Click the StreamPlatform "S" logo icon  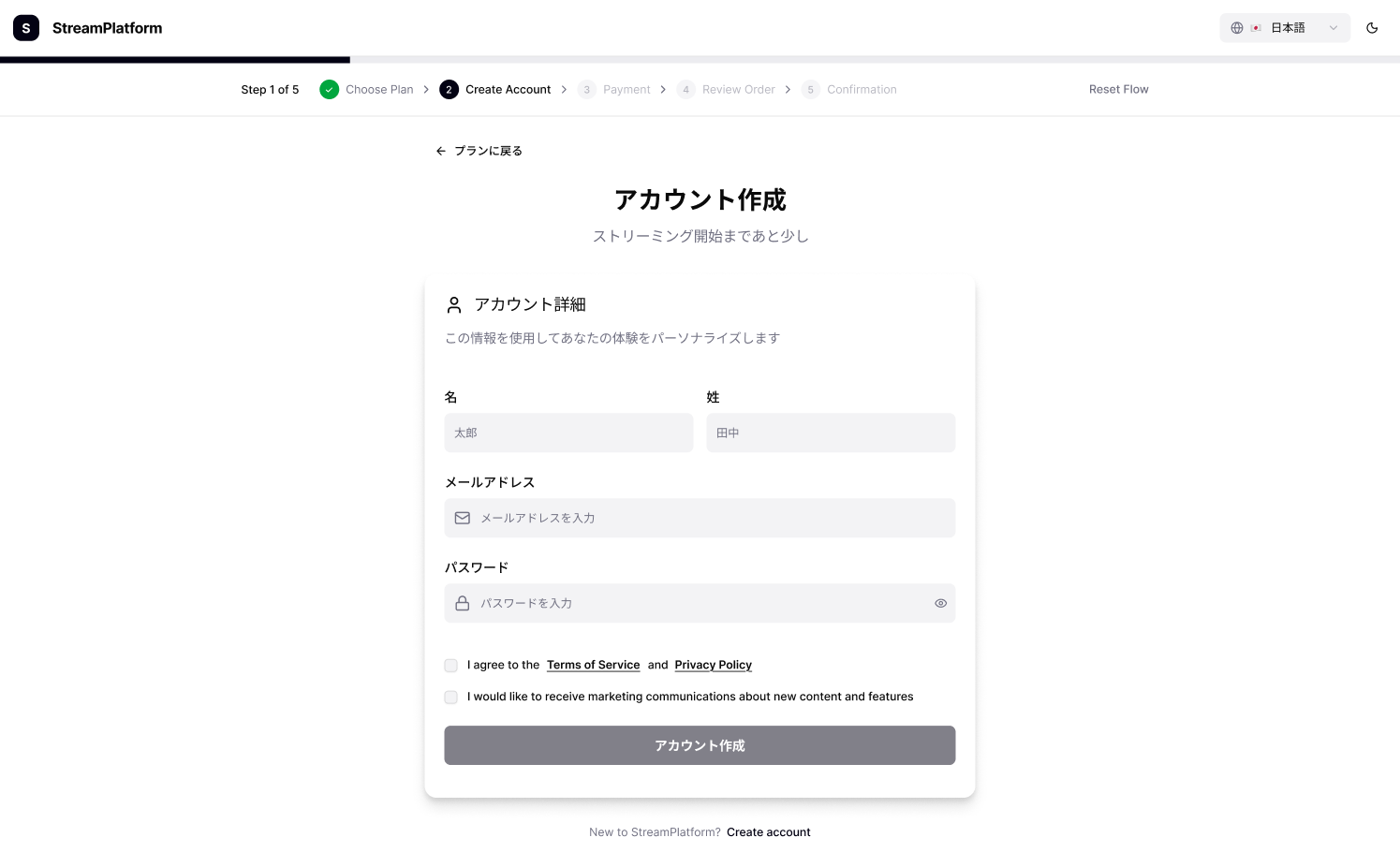point(25,27)
